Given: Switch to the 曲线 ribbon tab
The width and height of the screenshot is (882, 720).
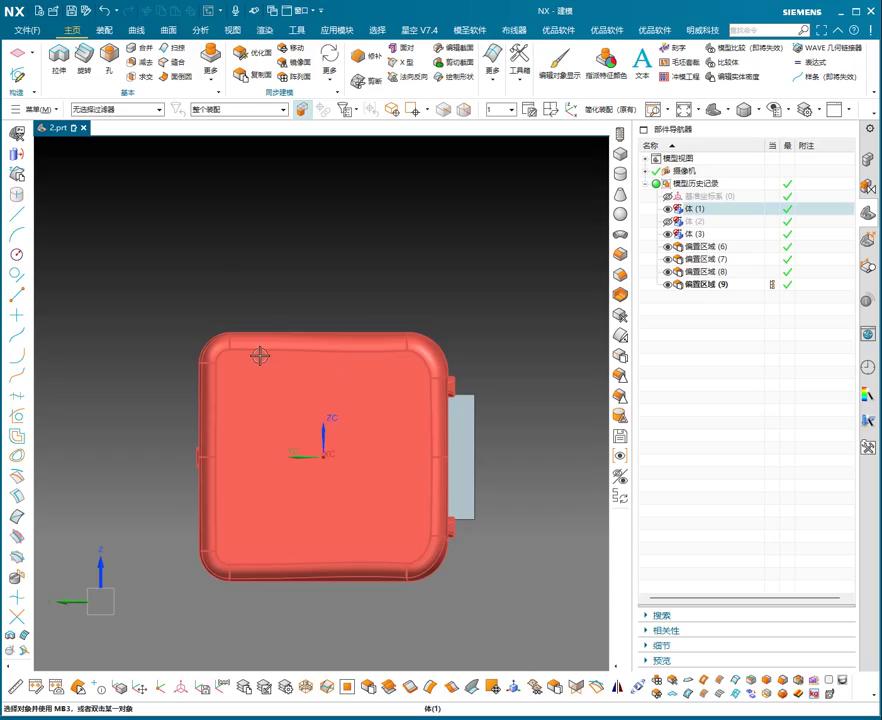Looking at the screenshot, I should 136,30.
